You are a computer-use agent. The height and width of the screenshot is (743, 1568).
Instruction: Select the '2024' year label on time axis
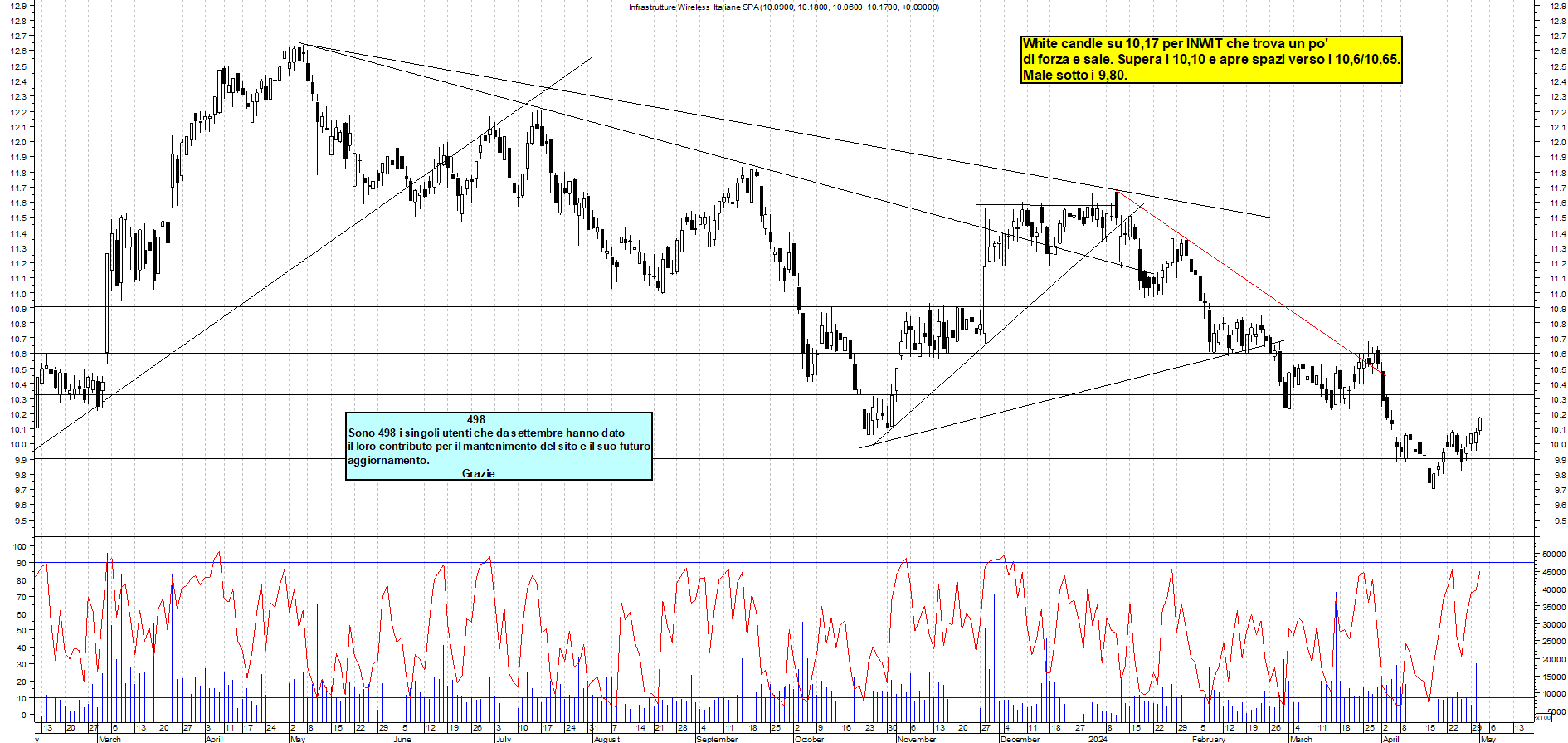[x=1098, y=739]
